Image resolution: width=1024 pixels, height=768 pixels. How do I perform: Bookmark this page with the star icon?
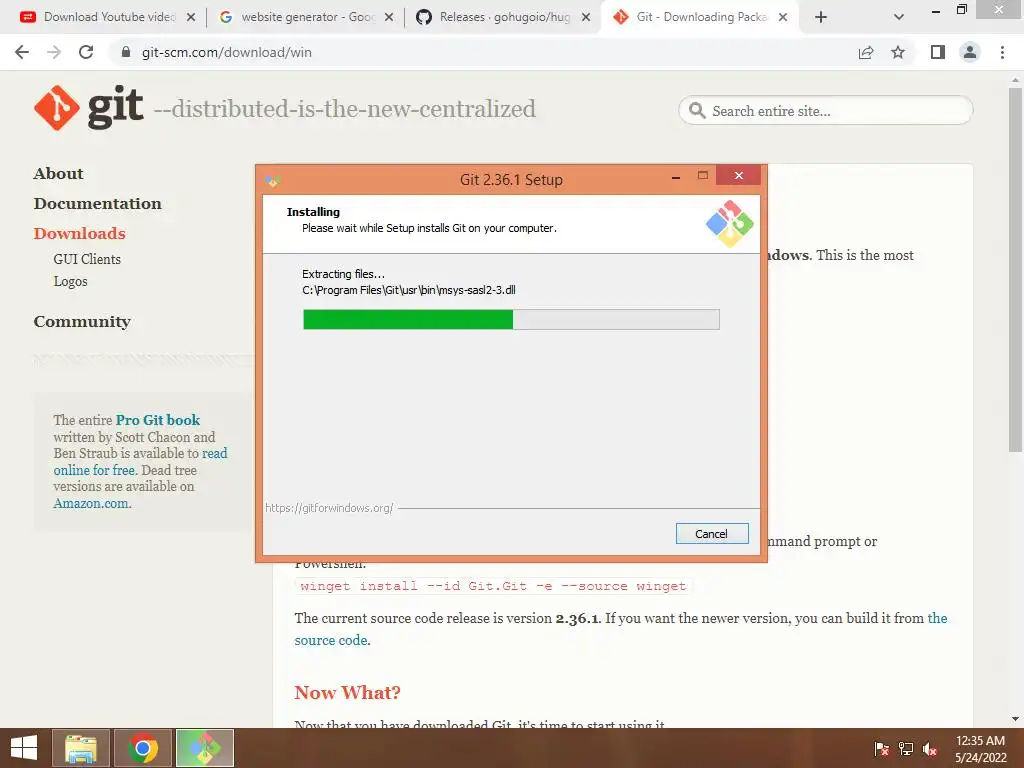pyautogui.click(x=898, y=52)
